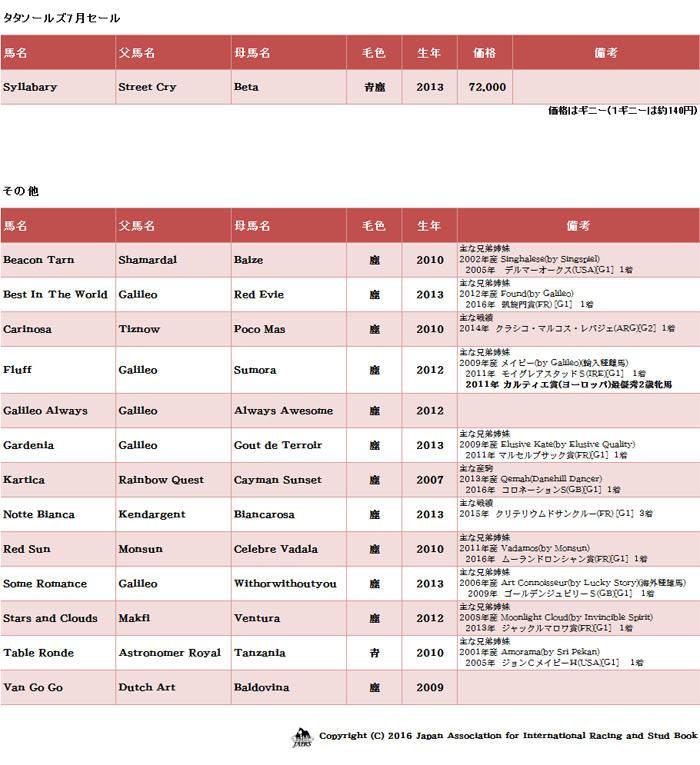Click horse name Stars and Clouds

pos(50,618)
